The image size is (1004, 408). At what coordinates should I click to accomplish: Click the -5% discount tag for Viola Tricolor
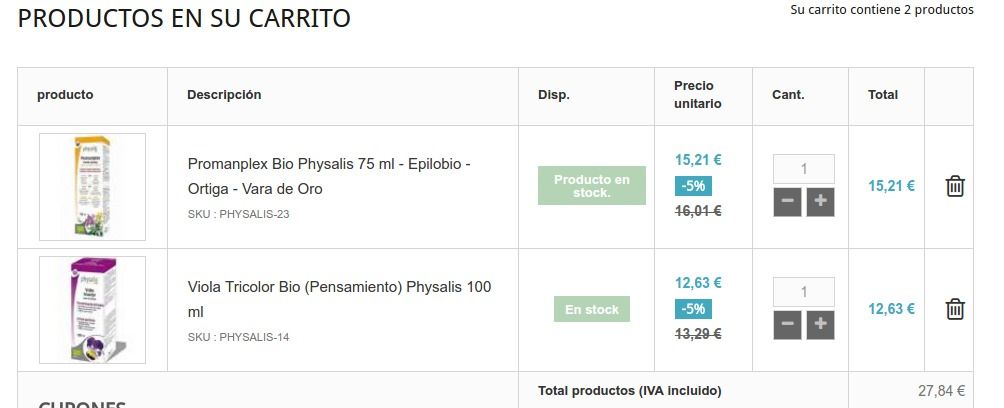[693, 309]
